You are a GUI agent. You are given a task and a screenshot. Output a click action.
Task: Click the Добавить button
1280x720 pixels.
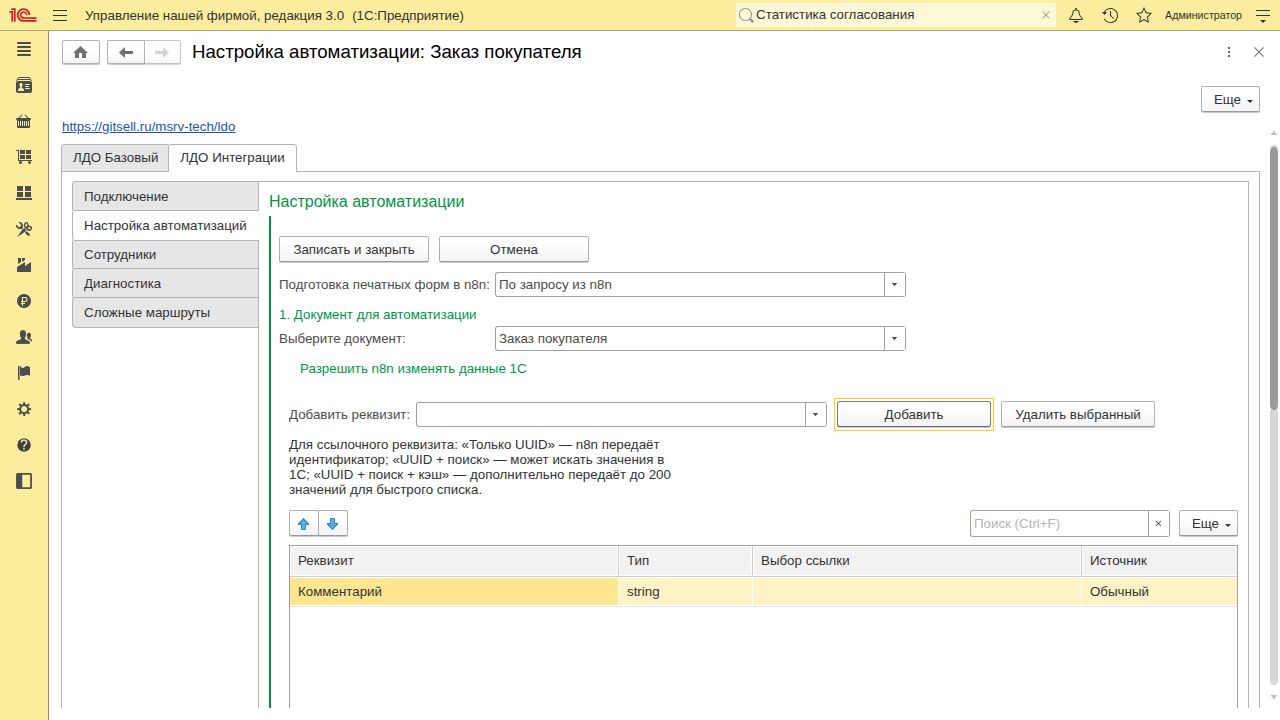[x=914, y=414]
